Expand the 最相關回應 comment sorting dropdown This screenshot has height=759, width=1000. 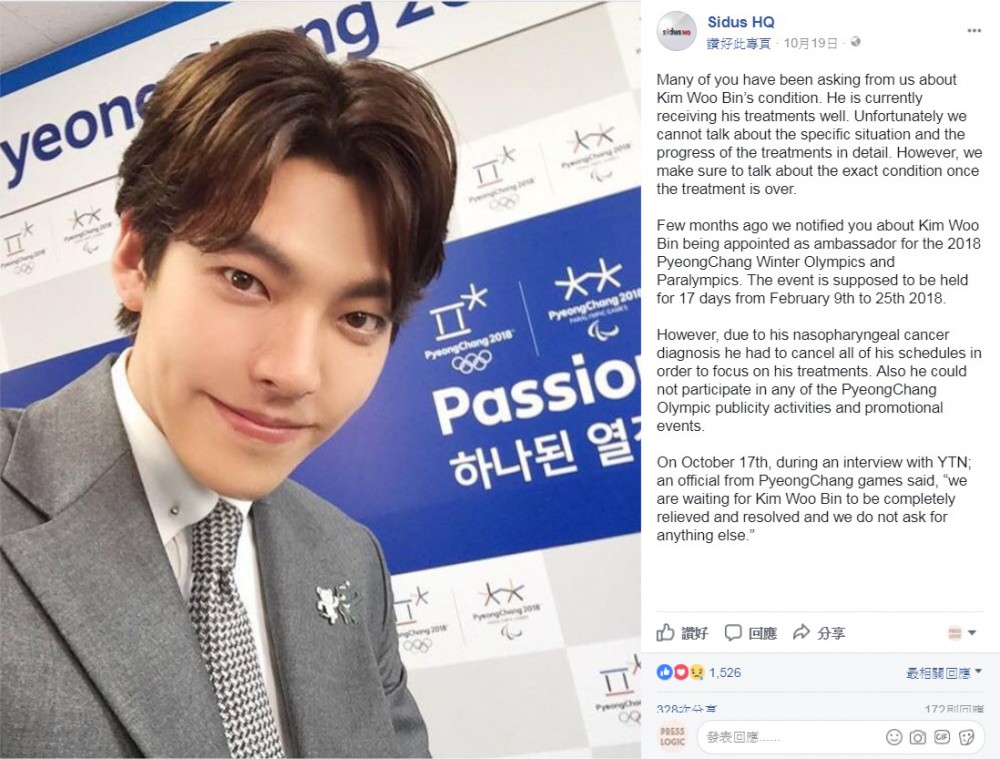pyautogui.click(x=944, y=673)
